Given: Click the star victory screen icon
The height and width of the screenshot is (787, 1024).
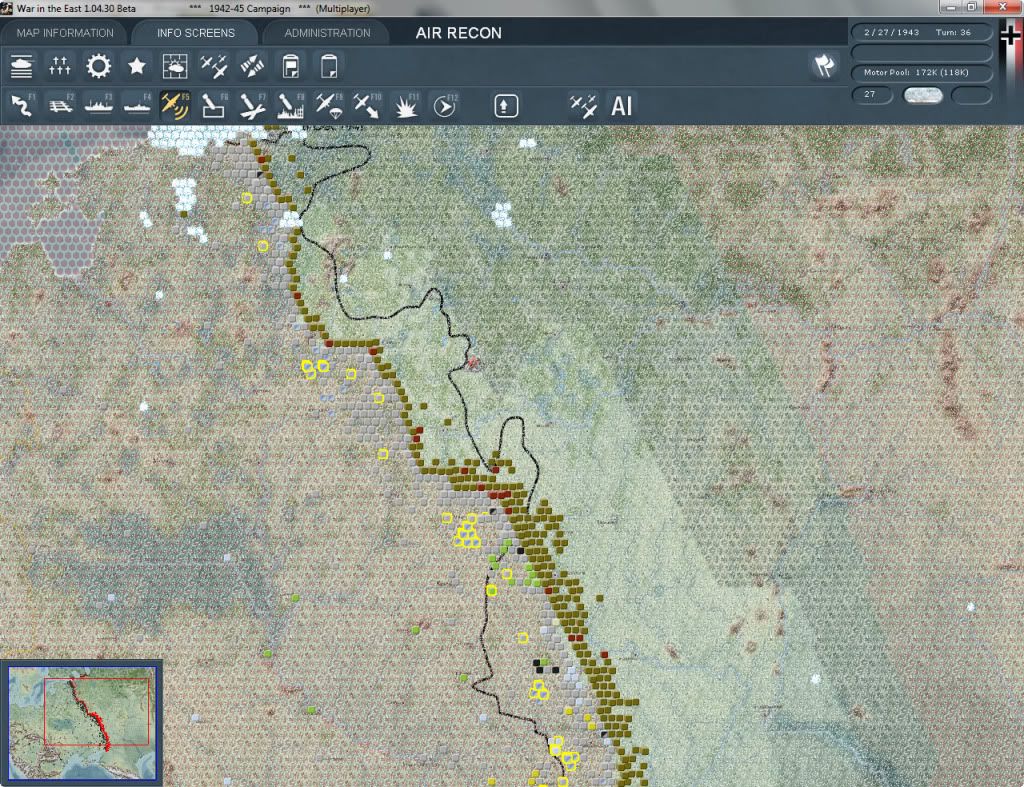Looking at the screenshot, I should [x=136, y=66].
